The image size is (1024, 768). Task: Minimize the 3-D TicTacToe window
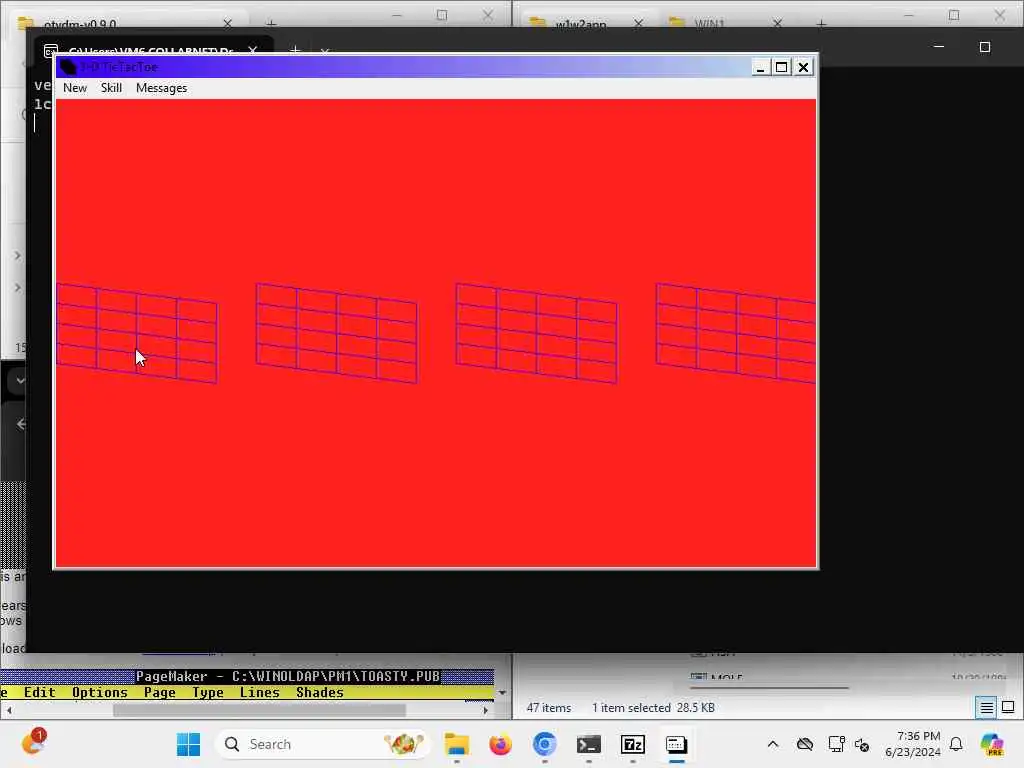coord(760,67)
